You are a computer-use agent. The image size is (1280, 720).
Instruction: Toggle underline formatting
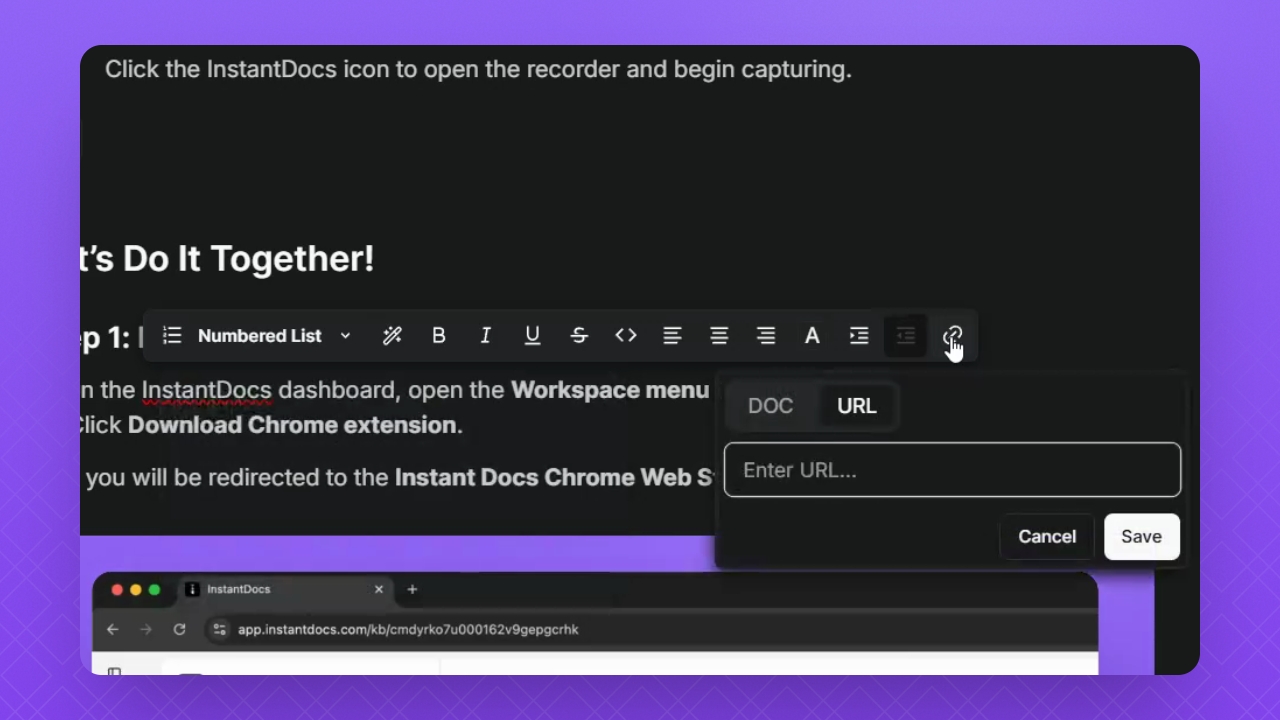(x=532, y=336)
